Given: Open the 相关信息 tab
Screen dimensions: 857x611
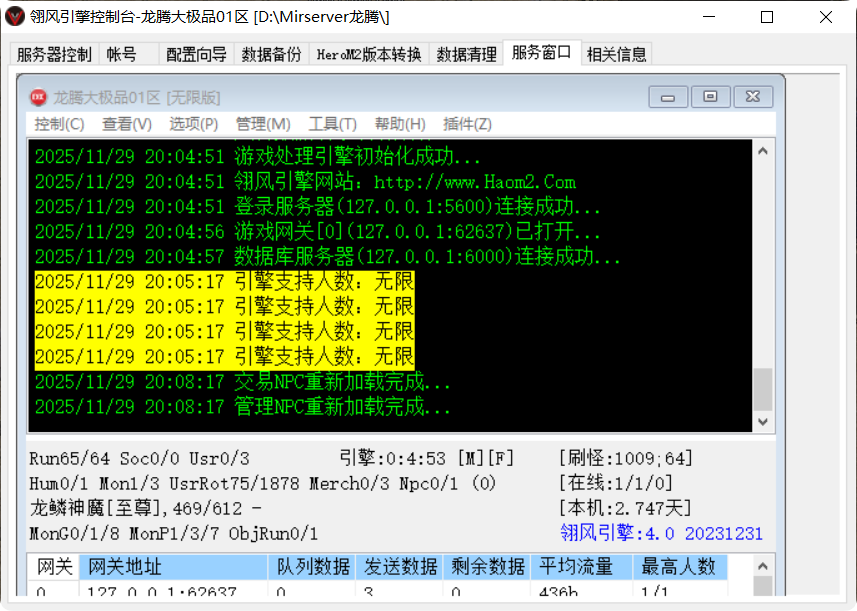Looking at the screenshot, I should (x=617, y=55).
